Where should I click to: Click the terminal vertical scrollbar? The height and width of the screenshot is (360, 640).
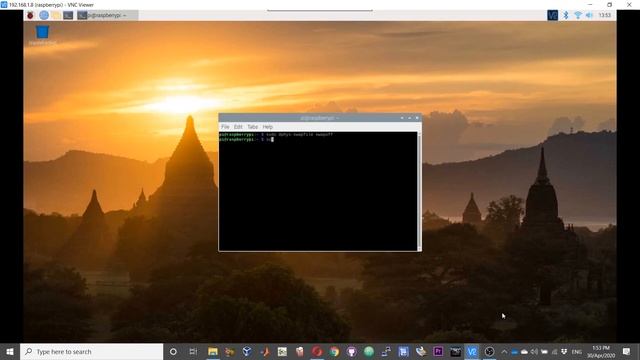(419, 191)
